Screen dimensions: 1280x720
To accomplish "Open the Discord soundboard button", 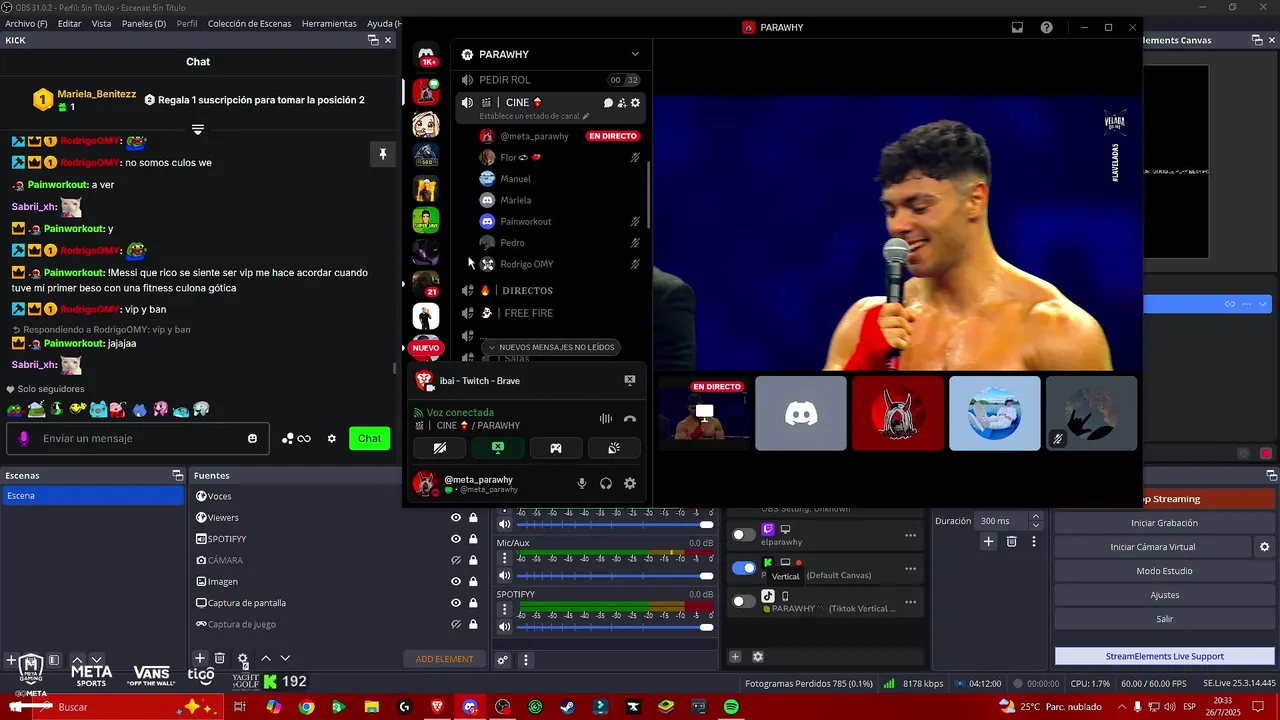I will 614,448.
